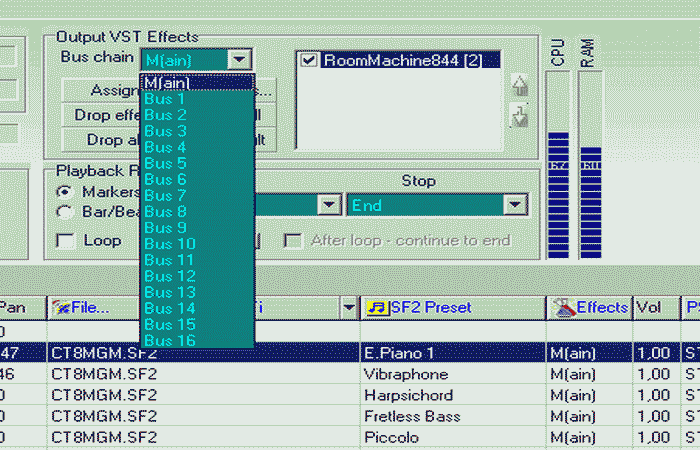
Task: Move the VST effect up in the chain
Action: point(518,88)
